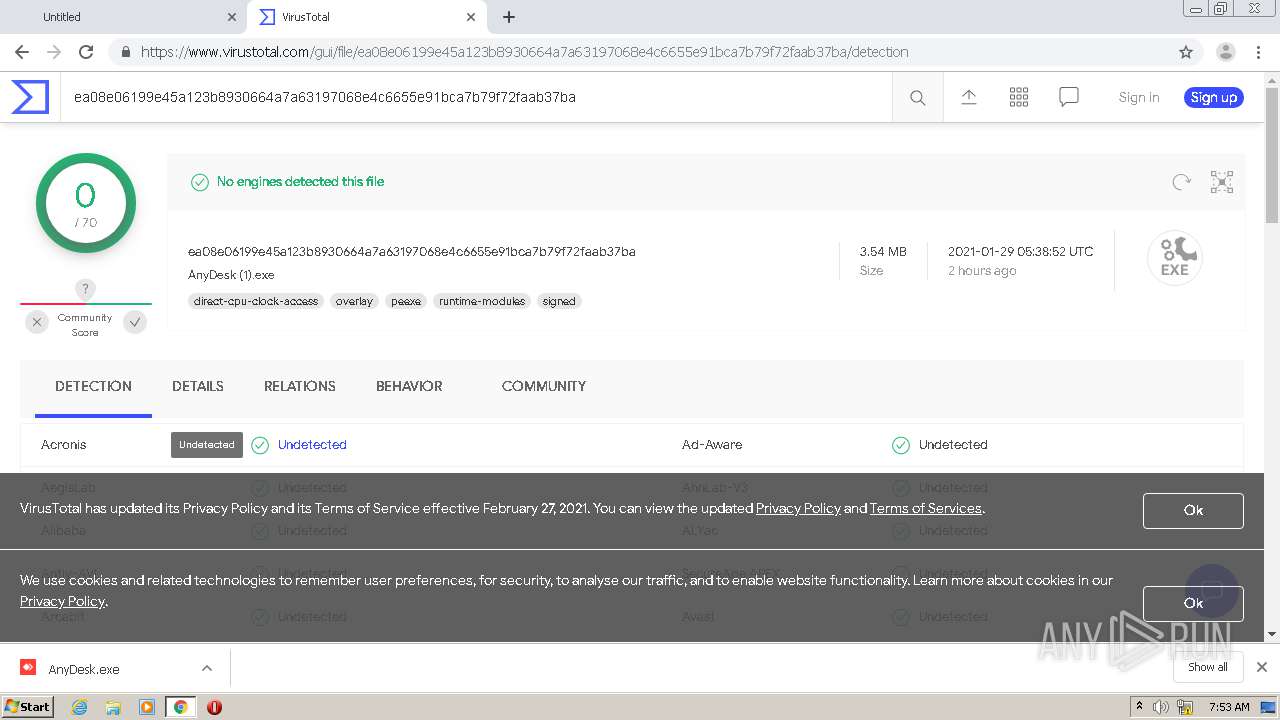1280x720 pixels.
Task: Open the RELATIONS tab
Action: (300, 386)
